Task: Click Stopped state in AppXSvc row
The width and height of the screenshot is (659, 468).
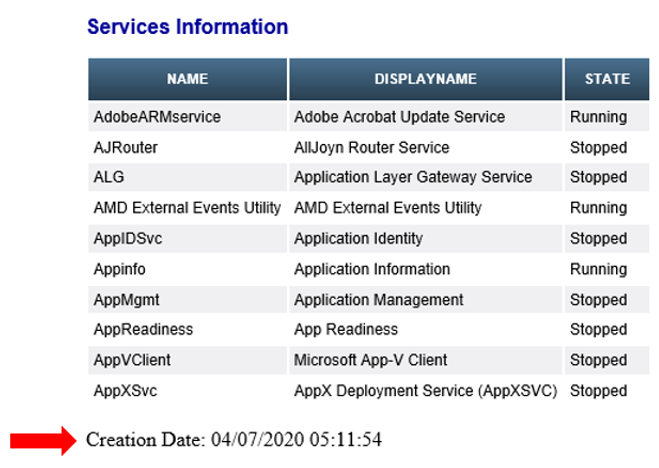Action: tap(607, 391)
